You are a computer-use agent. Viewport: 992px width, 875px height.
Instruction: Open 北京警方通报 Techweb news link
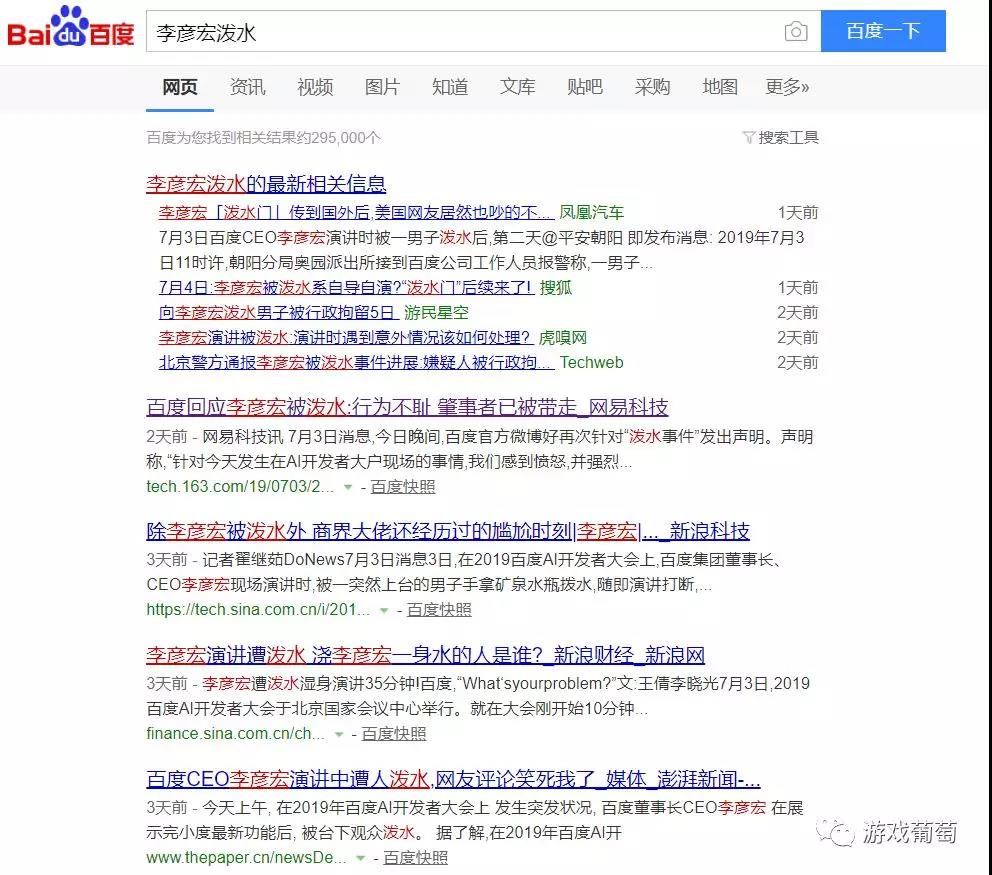coord(356,363)
